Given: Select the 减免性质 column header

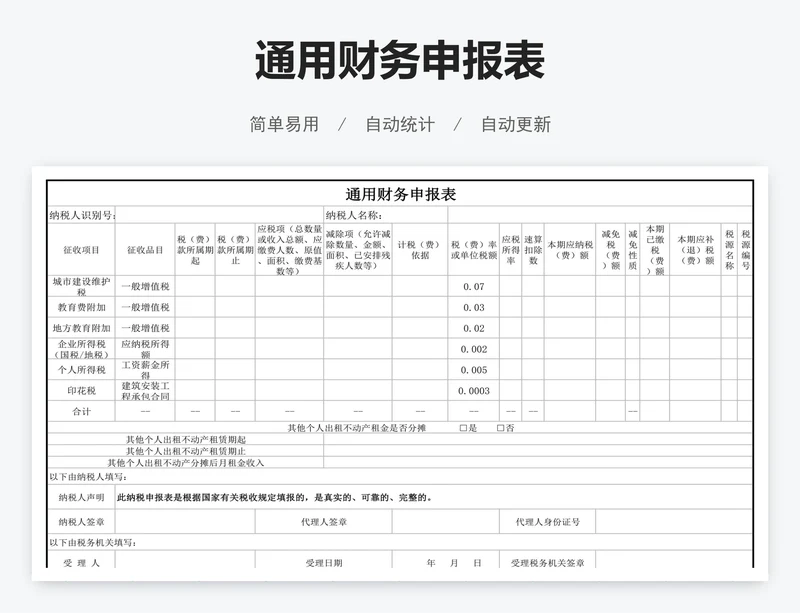Looking at the screenshot, I should [x=633, y=250].
